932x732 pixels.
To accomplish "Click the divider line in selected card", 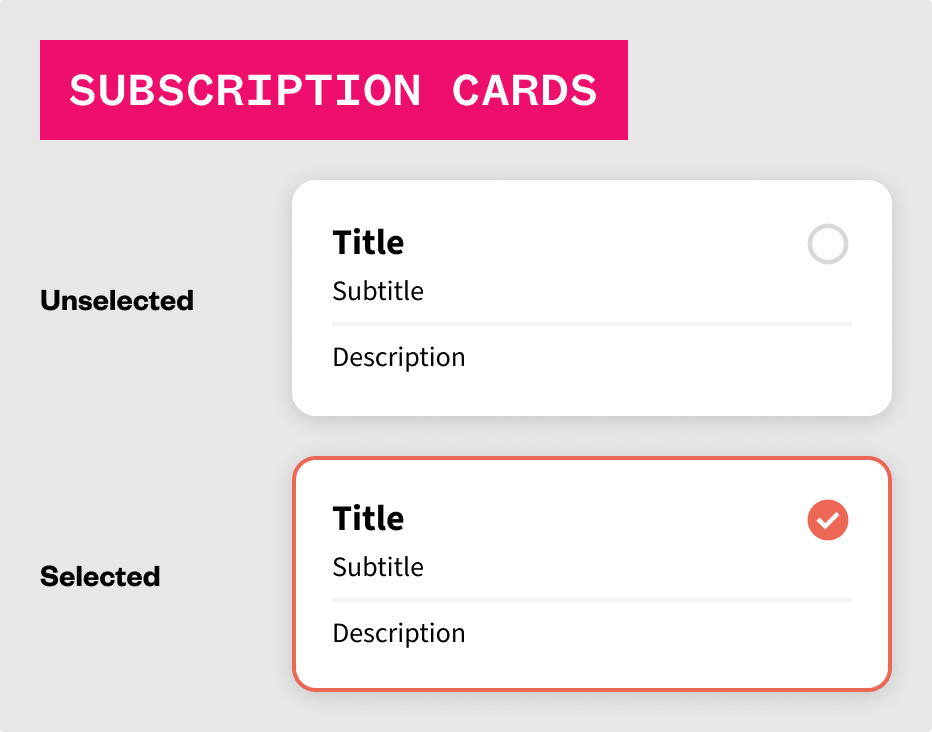I will (x=592, y=600).
